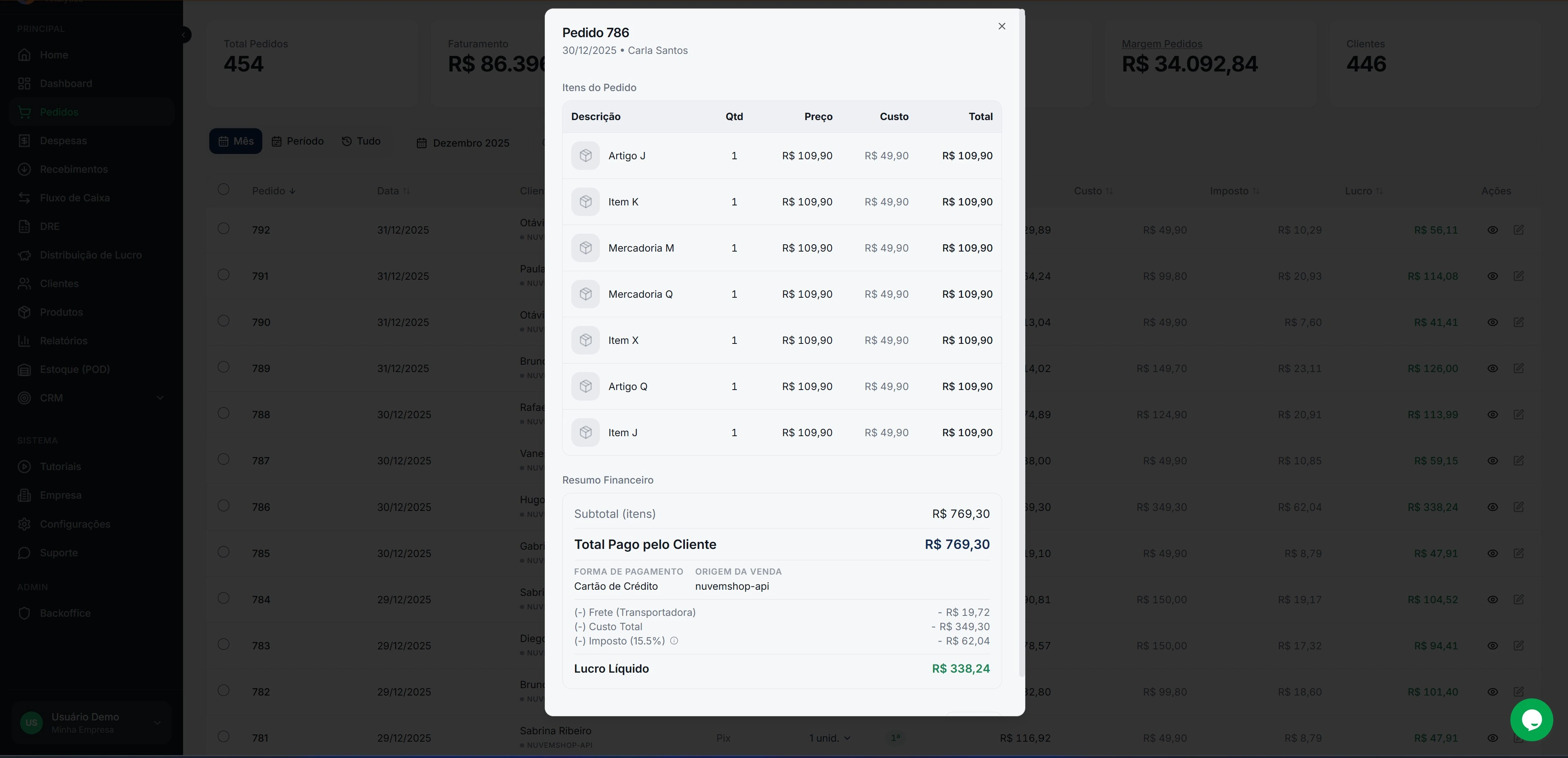Select the Período filter tab
1568x758 pixels.
(297, 141)
